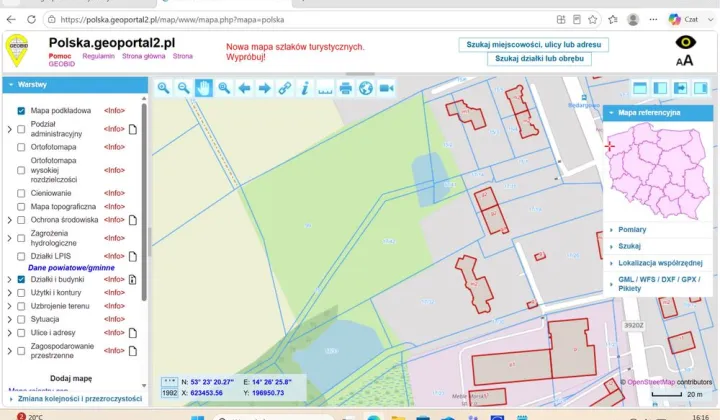Select the zoom out magnifier tool

[x=184, y=88]
